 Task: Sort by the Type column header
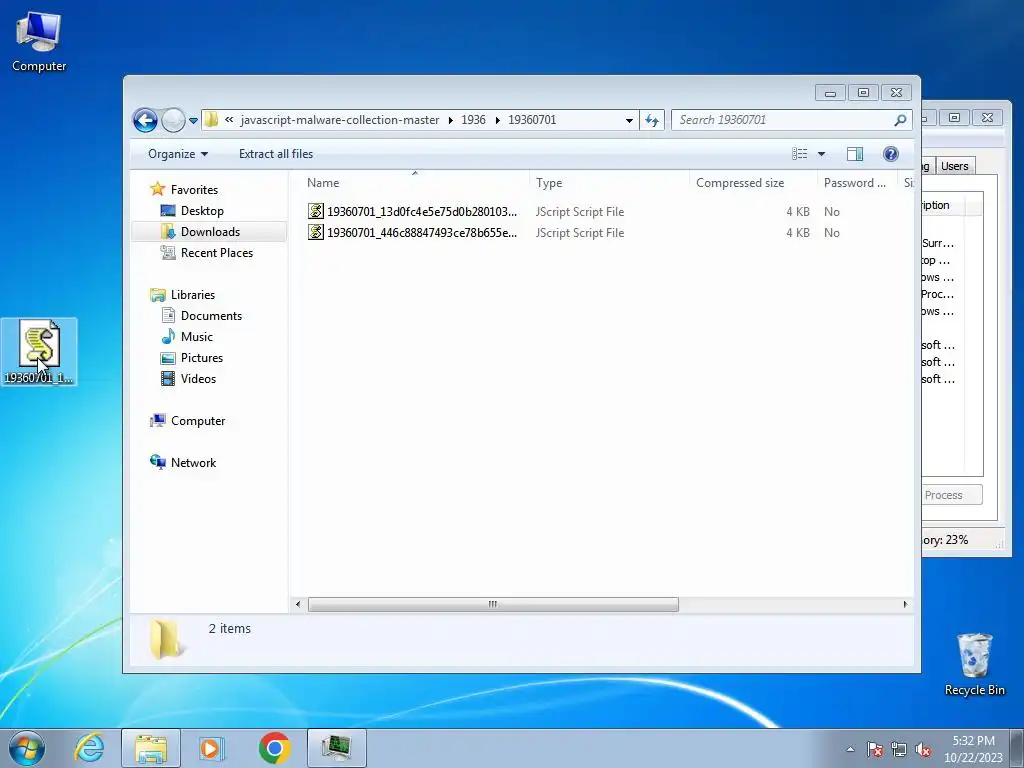click(x=609, y=183)
